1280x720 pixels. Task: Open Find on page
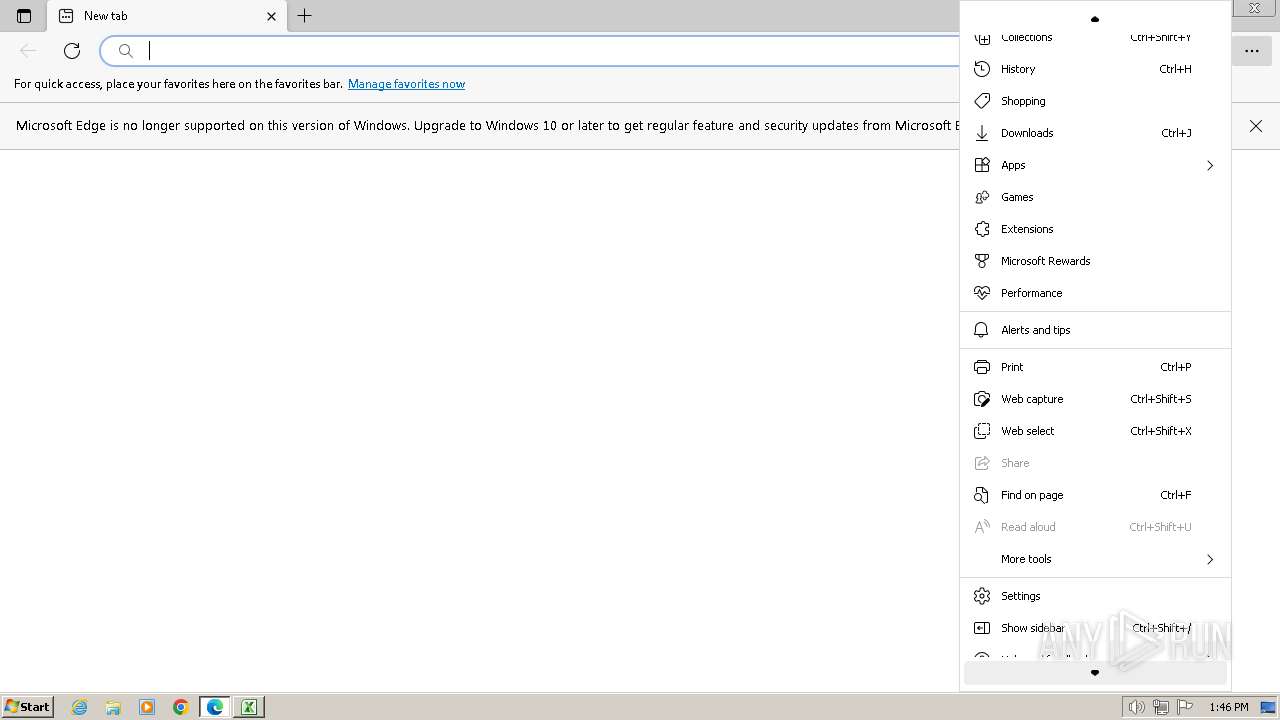pos(1095,495)
